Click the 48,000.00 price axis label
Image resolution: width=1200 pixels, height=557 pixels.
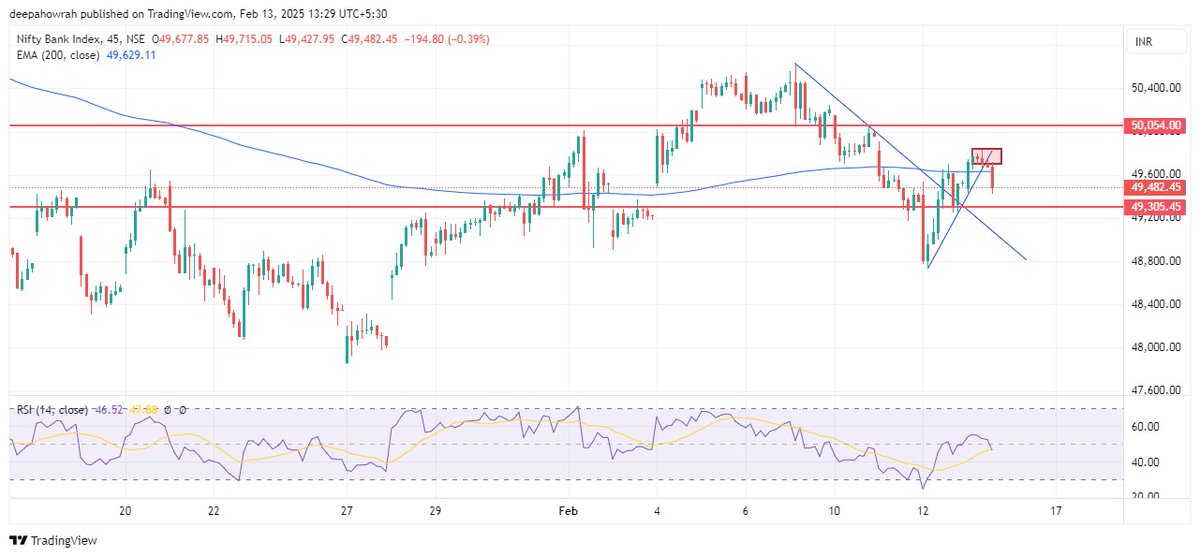pyautogui.click(x=1156, y=348)
